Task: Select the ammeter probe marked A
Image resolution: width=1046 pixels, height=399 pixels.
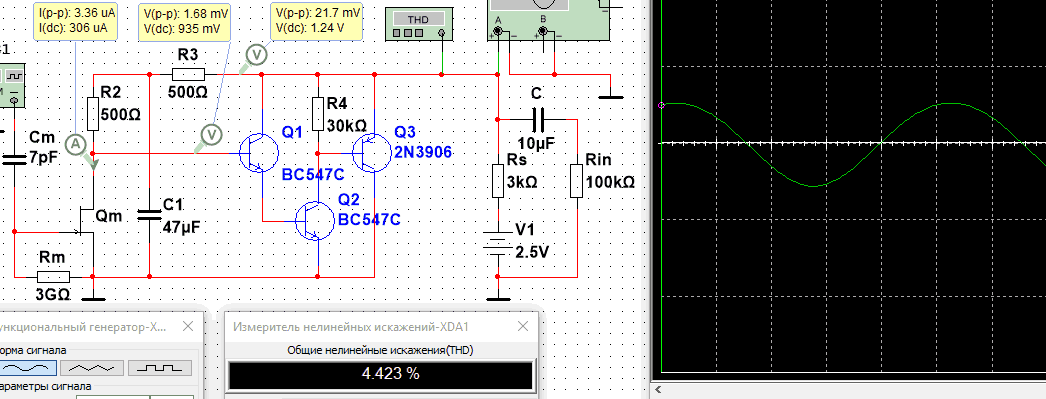Action: (76, 143)
